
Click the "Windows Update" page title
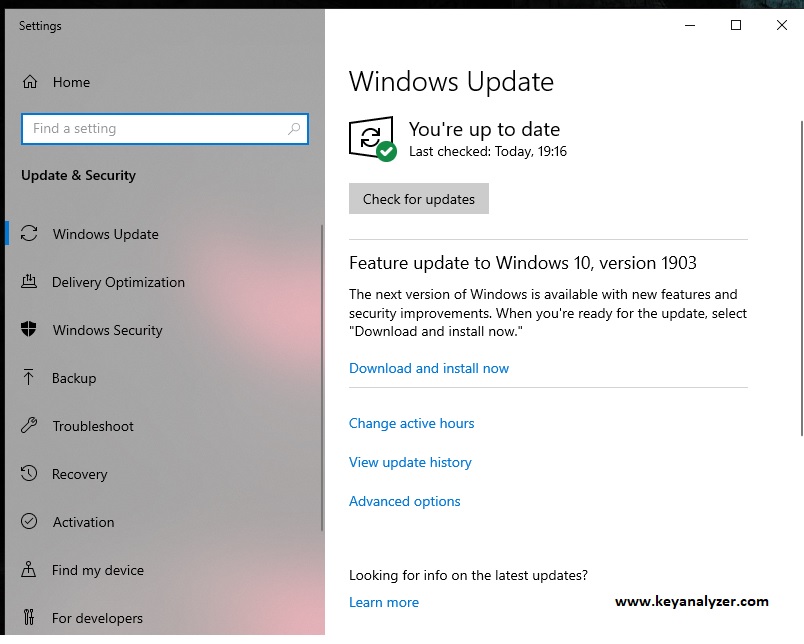[451, 82]
